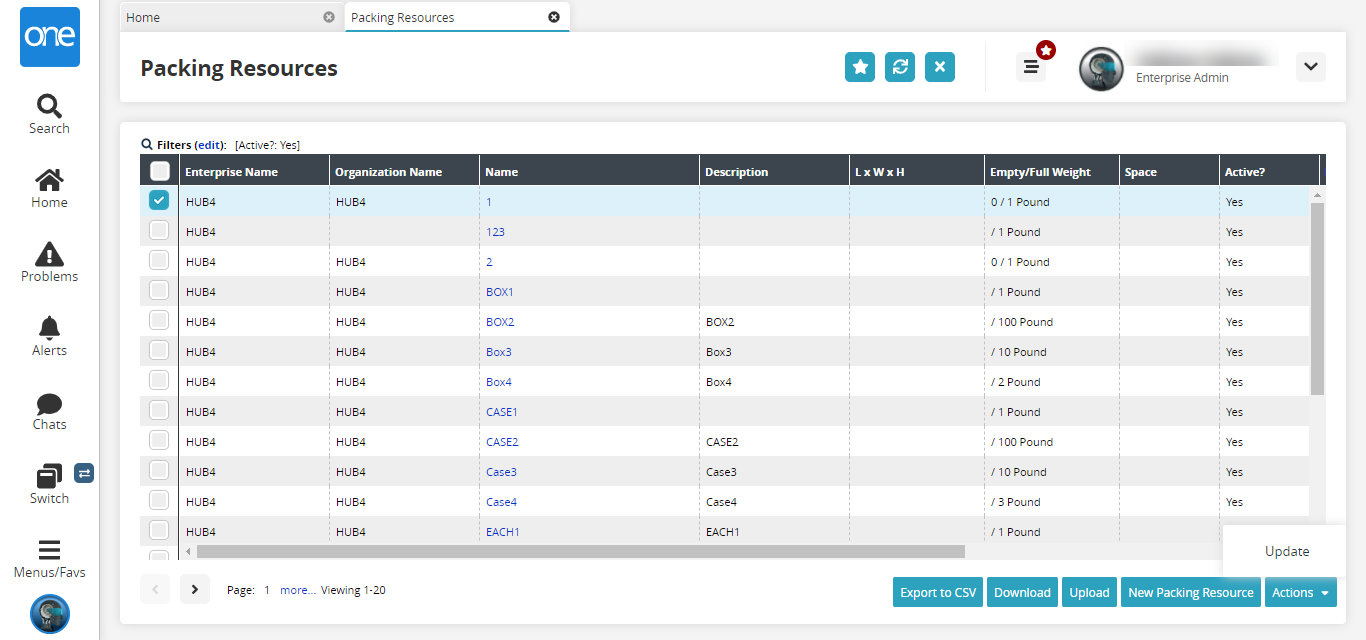1366x640 pixels.
Task: Refresh the Packing Resources page
Action: coord(900,67)
